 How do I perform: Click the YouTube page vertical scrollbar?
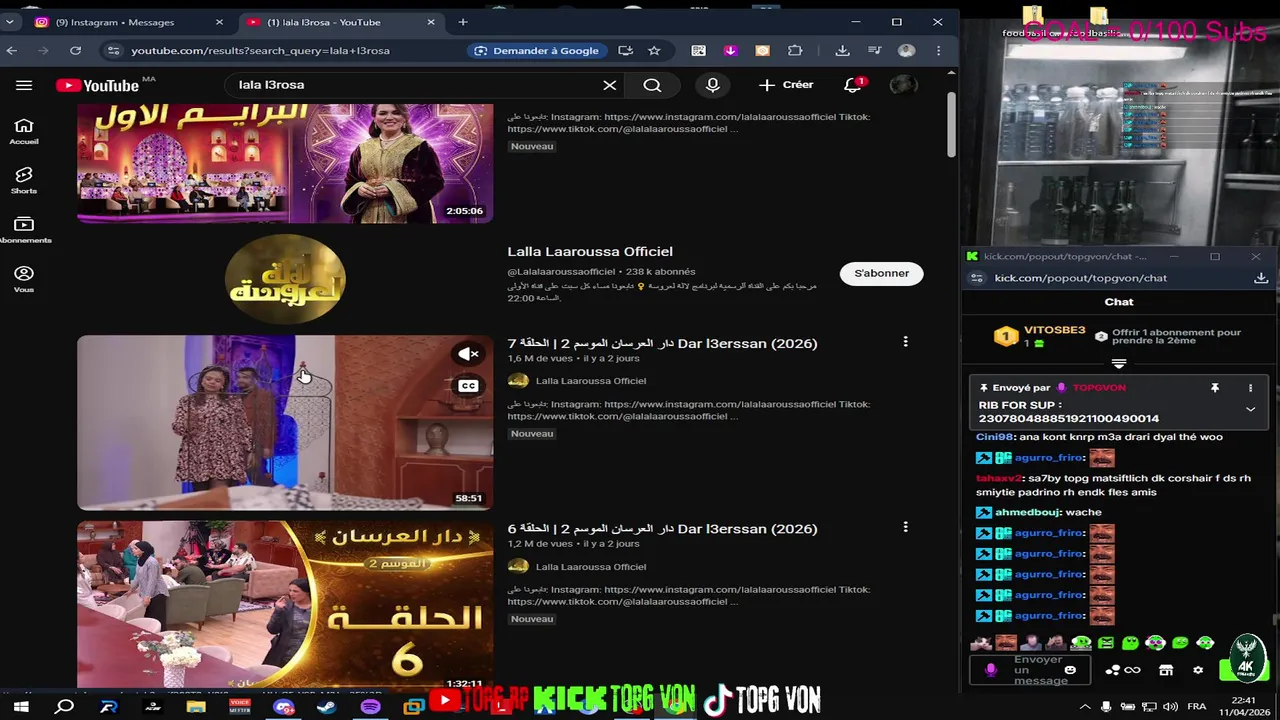(x=951, y=124)
